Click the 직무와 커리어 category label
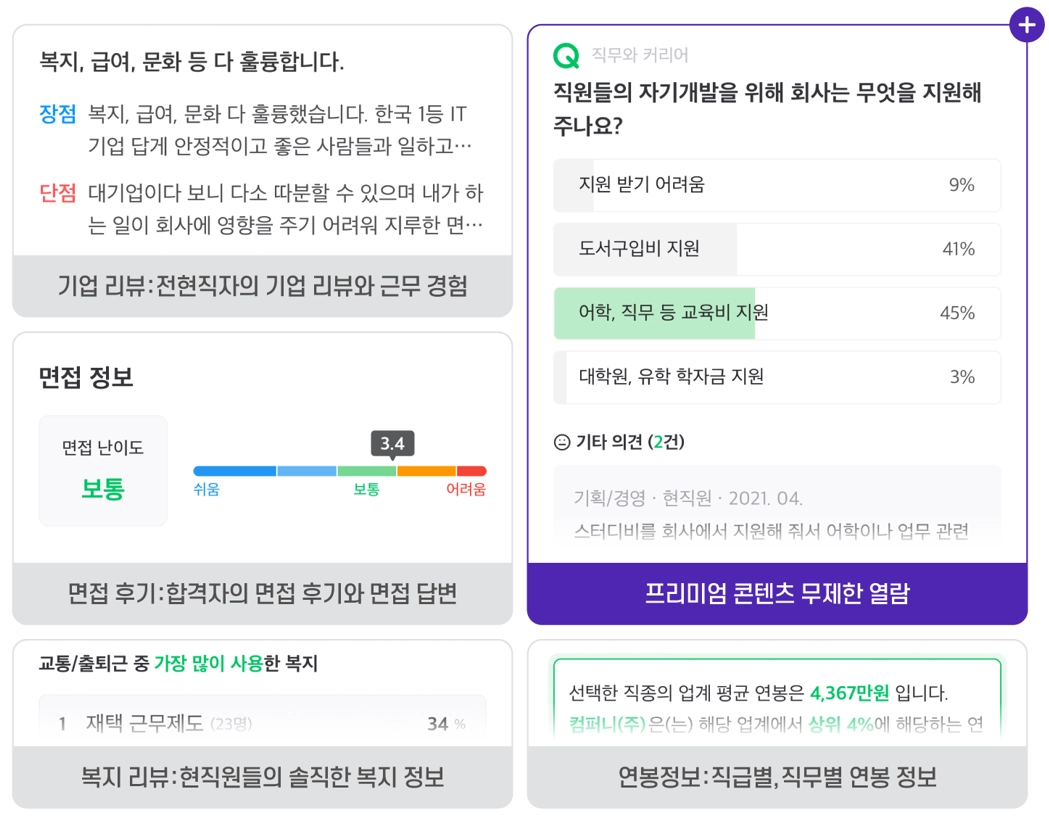 (x=640, y=55)
